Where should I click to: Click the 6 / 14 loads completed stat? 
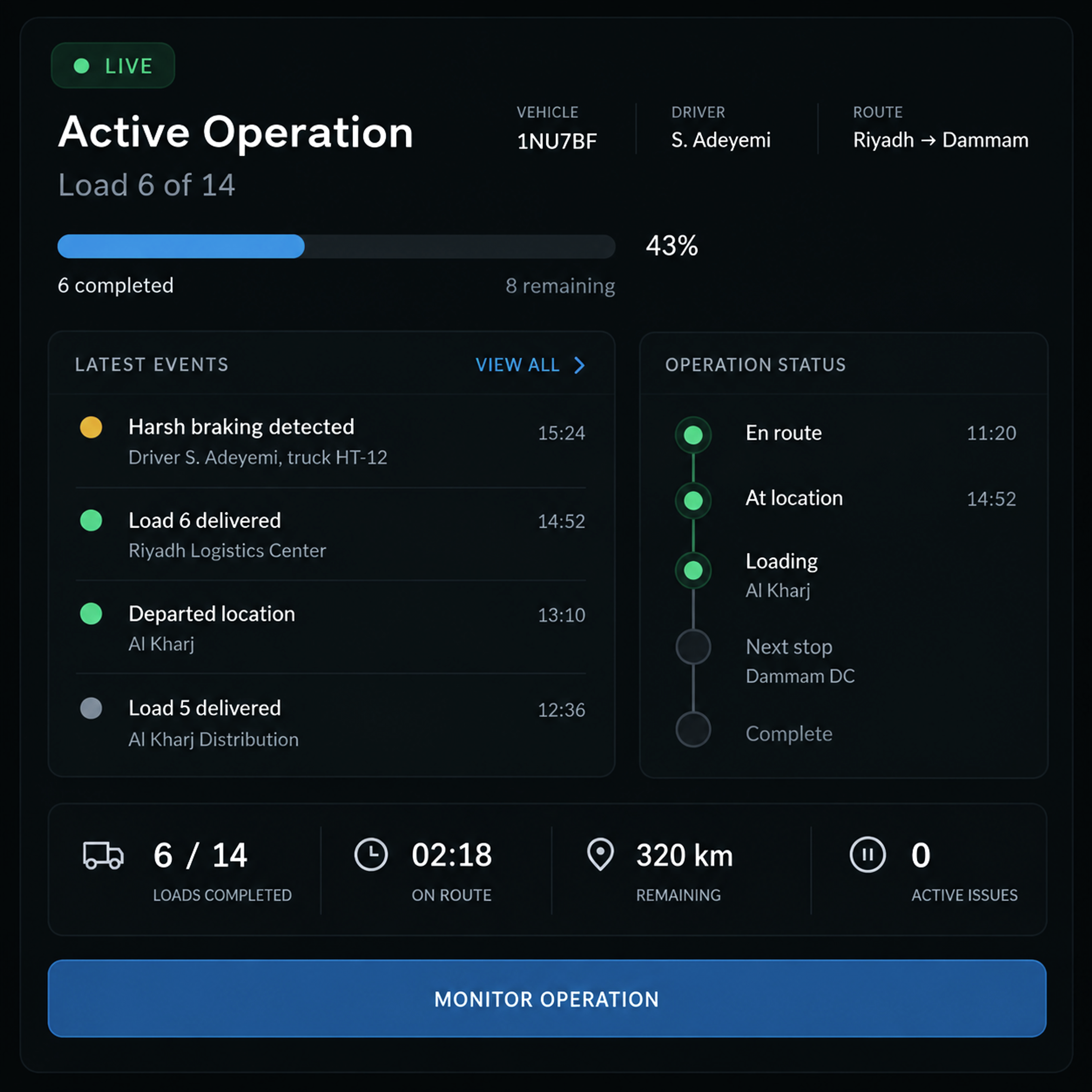coord(200,855)
